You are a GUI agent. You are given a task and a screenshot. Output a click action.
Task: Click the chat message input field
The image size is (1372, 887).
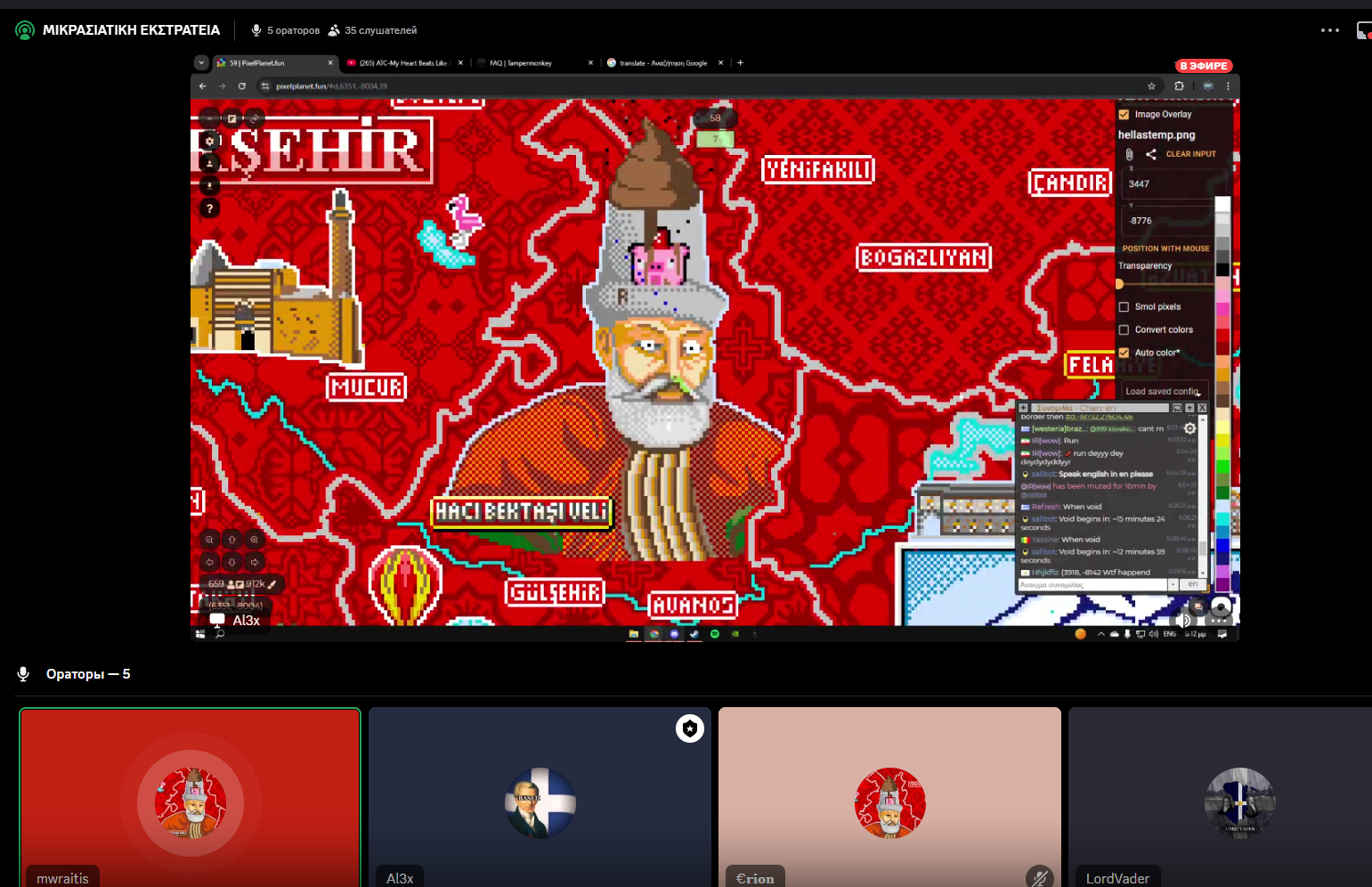(x=1092, y=585)
